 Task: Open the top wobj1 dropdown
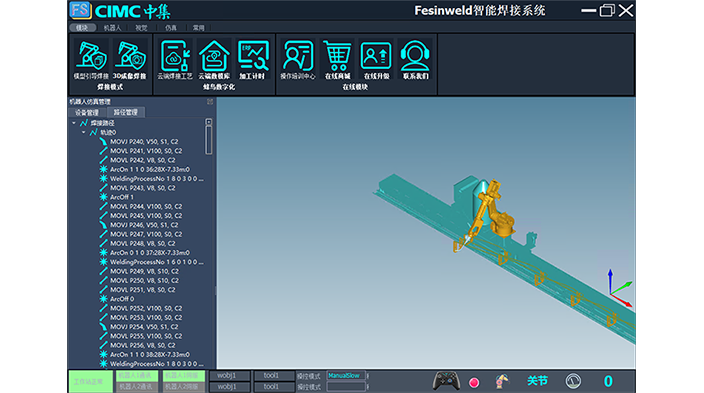pos(229,375)
